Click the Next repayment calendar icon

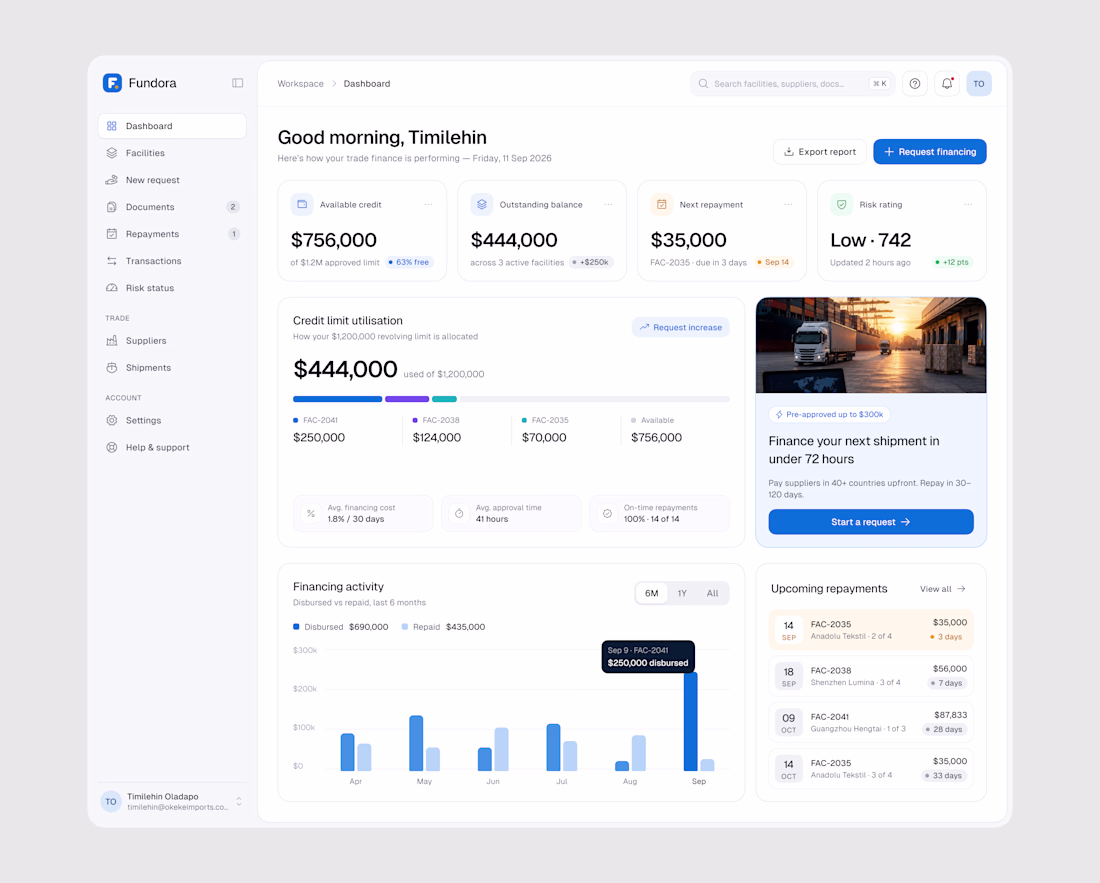click(x=662, y=204)
